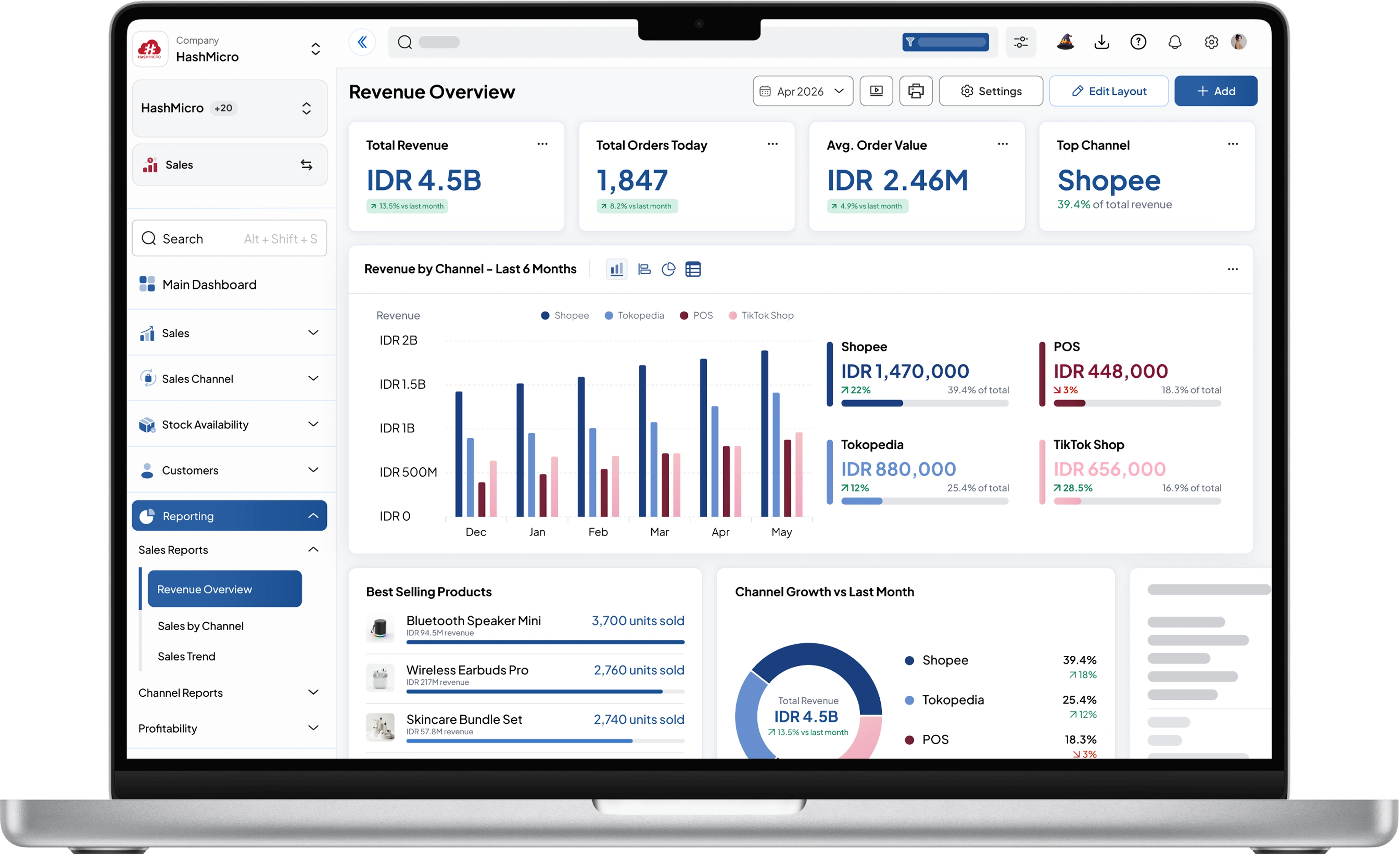Click the HashMicro company logo icon
This screenshot has height=855, width=1400.
coord(150,49)
